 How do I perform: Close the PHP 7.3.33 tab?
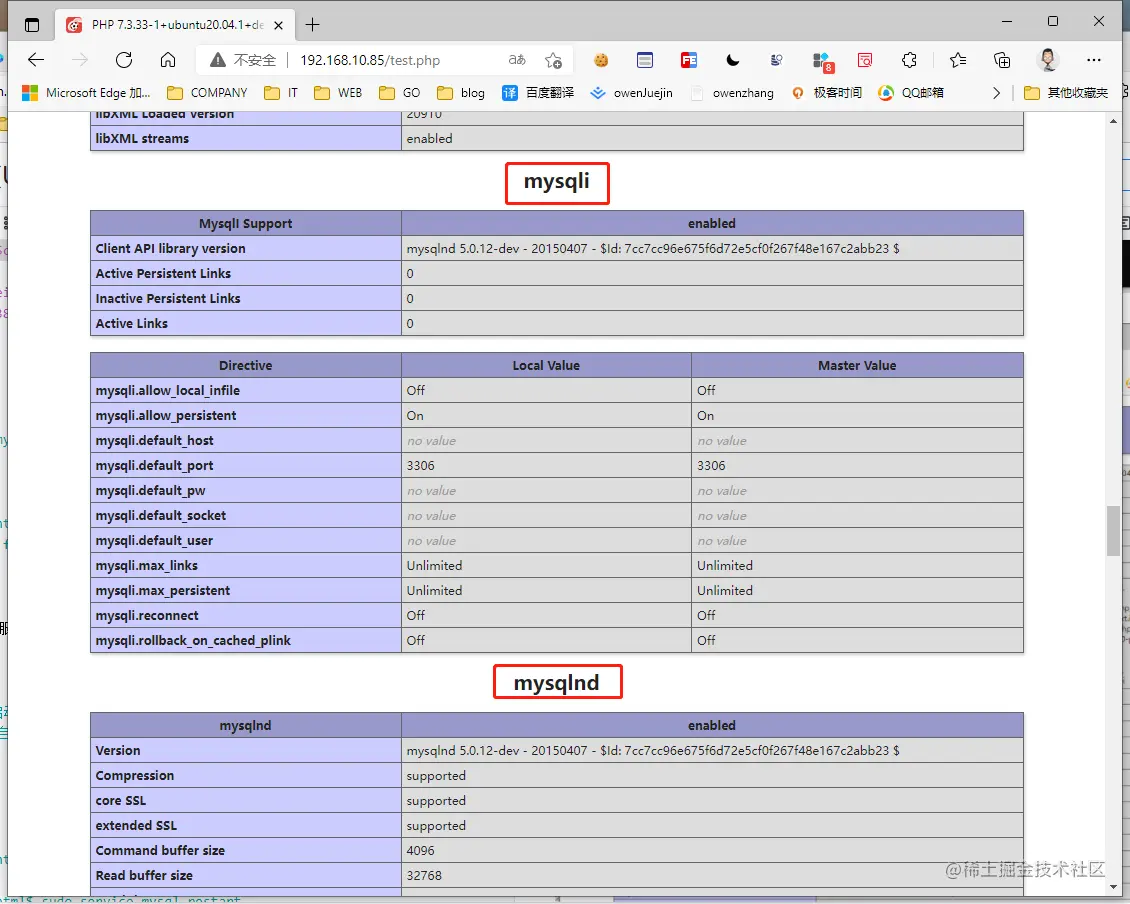[278, 25]
